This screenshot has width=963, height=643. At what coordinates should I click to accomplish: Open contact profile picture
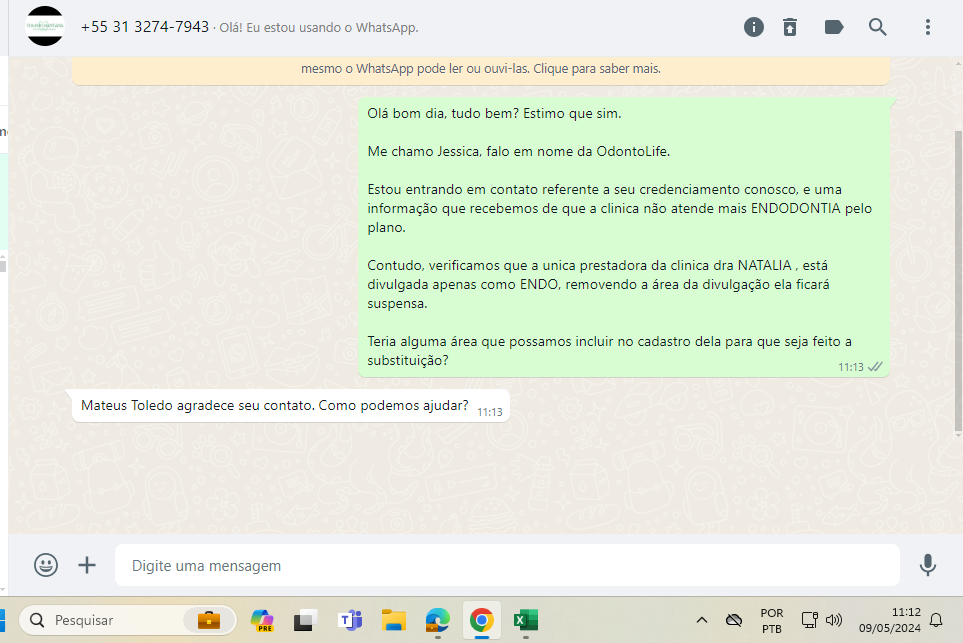45,26
